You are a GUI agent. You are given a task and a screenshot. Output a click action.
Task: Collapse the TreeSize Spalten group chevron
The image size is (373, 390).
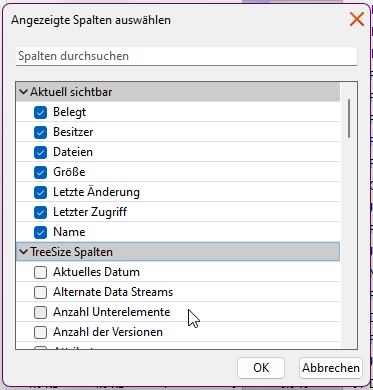[x=23, y=252]
